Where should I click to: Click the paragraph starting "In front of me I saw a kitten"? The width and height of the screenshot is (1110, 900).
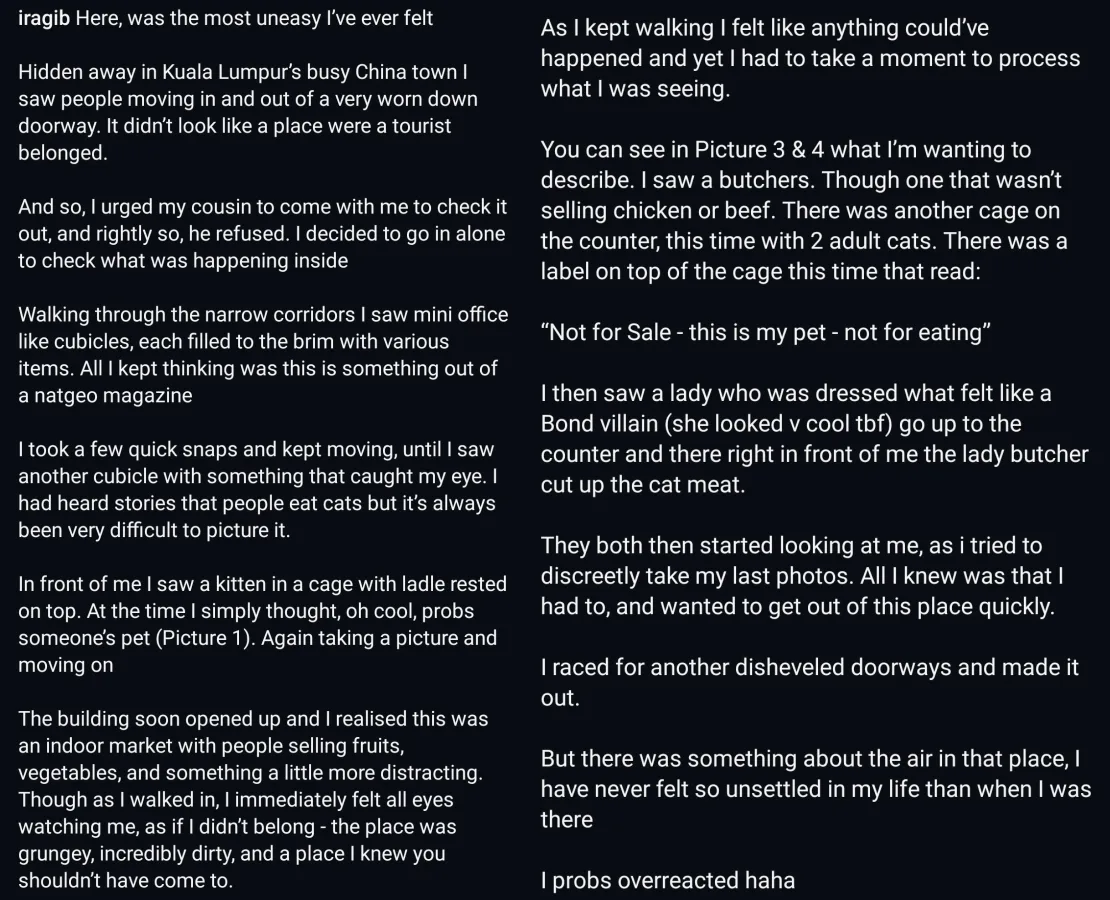pos(262,624)
